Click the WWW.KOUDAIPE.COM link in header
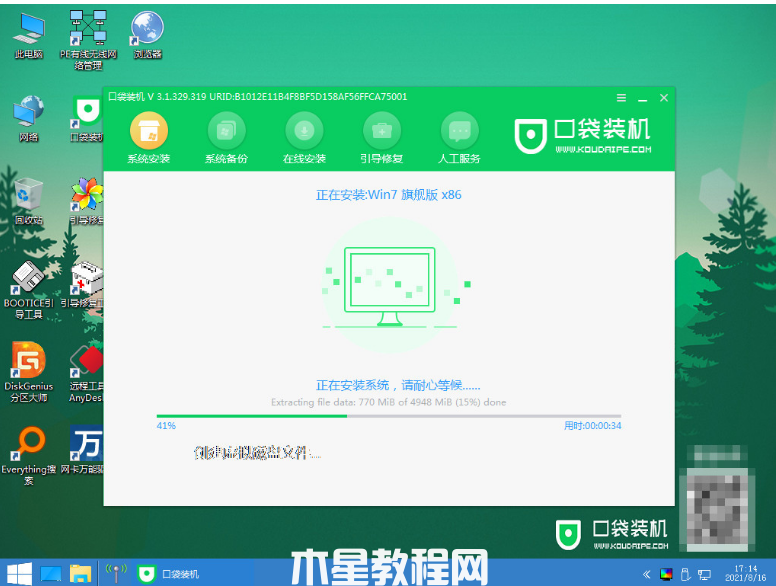 [x=603, y=149]
